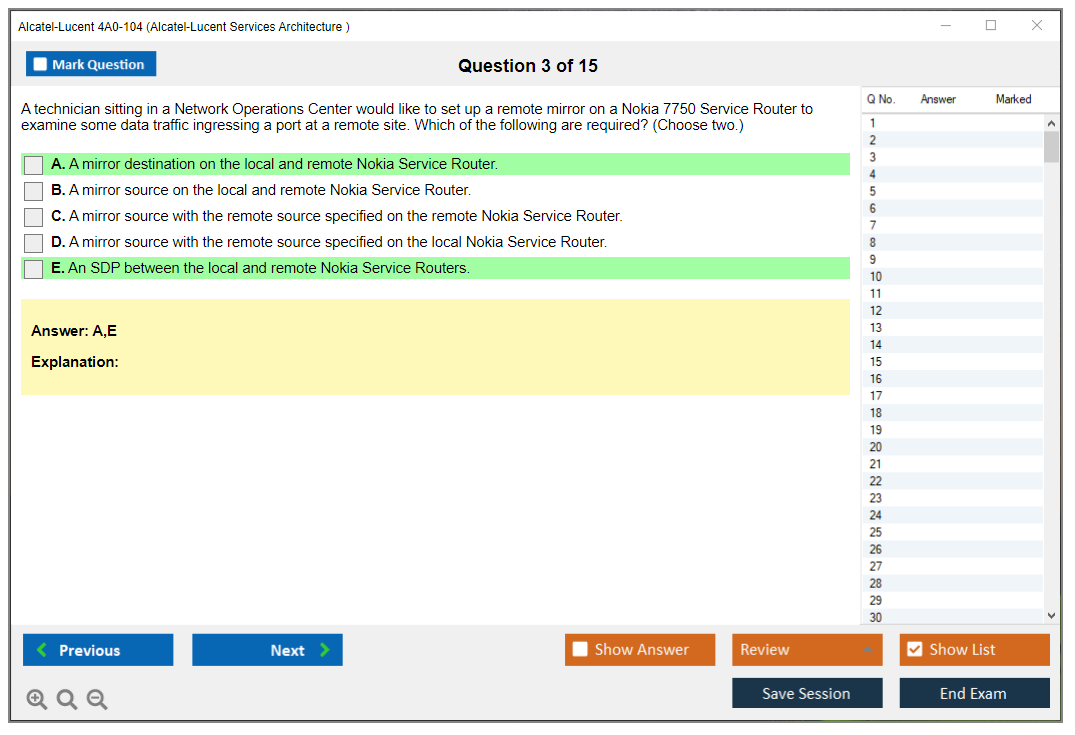The height and width of the screenshot is (735, 1075).
Task: Open the Review dropdown
Action: (x=806, y=650)
